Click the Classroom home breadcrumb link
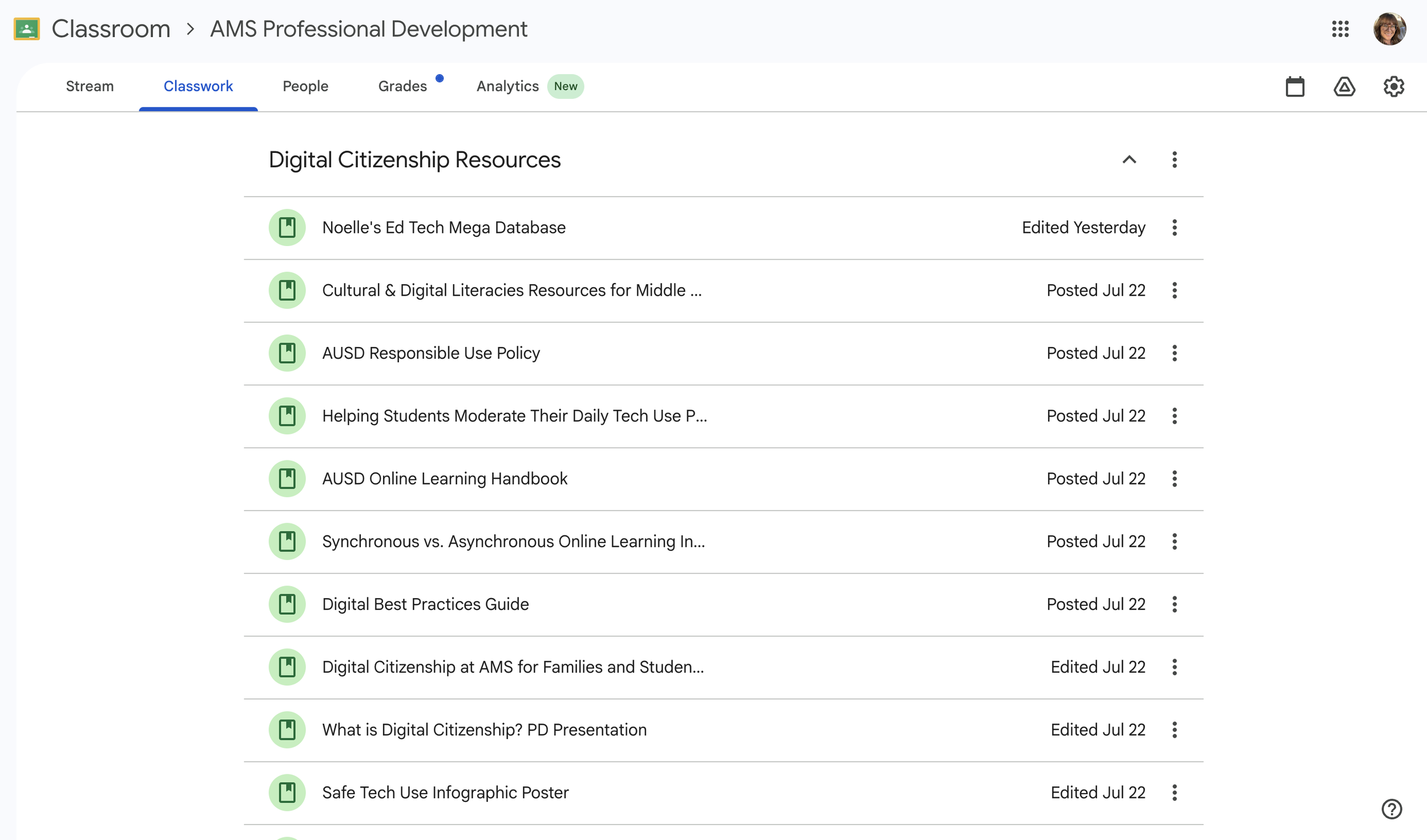1427x840 pixels. 111,29
